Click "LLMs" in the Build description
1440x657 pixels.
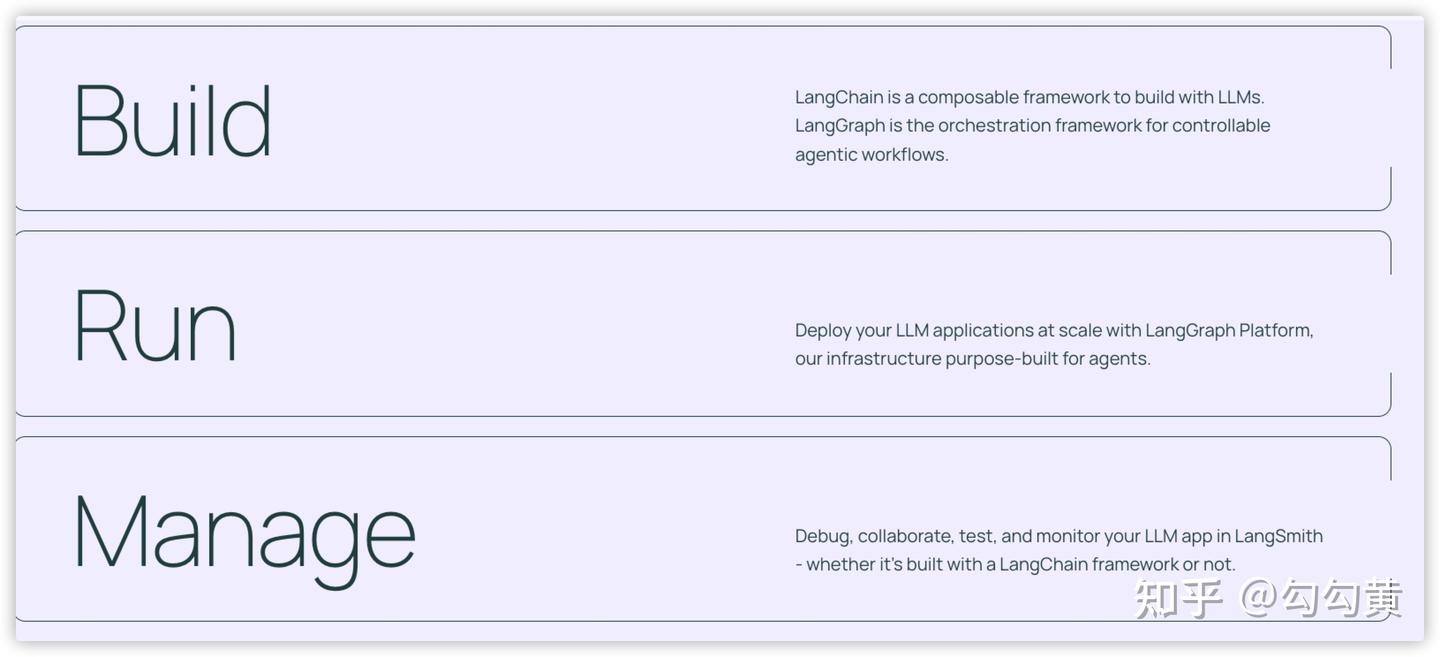coord(1240,98)
